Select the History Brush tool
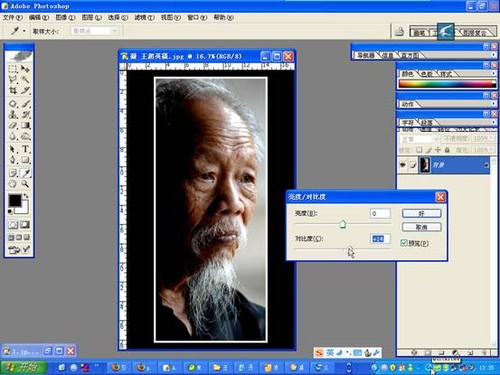This screenshot has height=375, width=500. pyautogui.click(x=25, y=115)
